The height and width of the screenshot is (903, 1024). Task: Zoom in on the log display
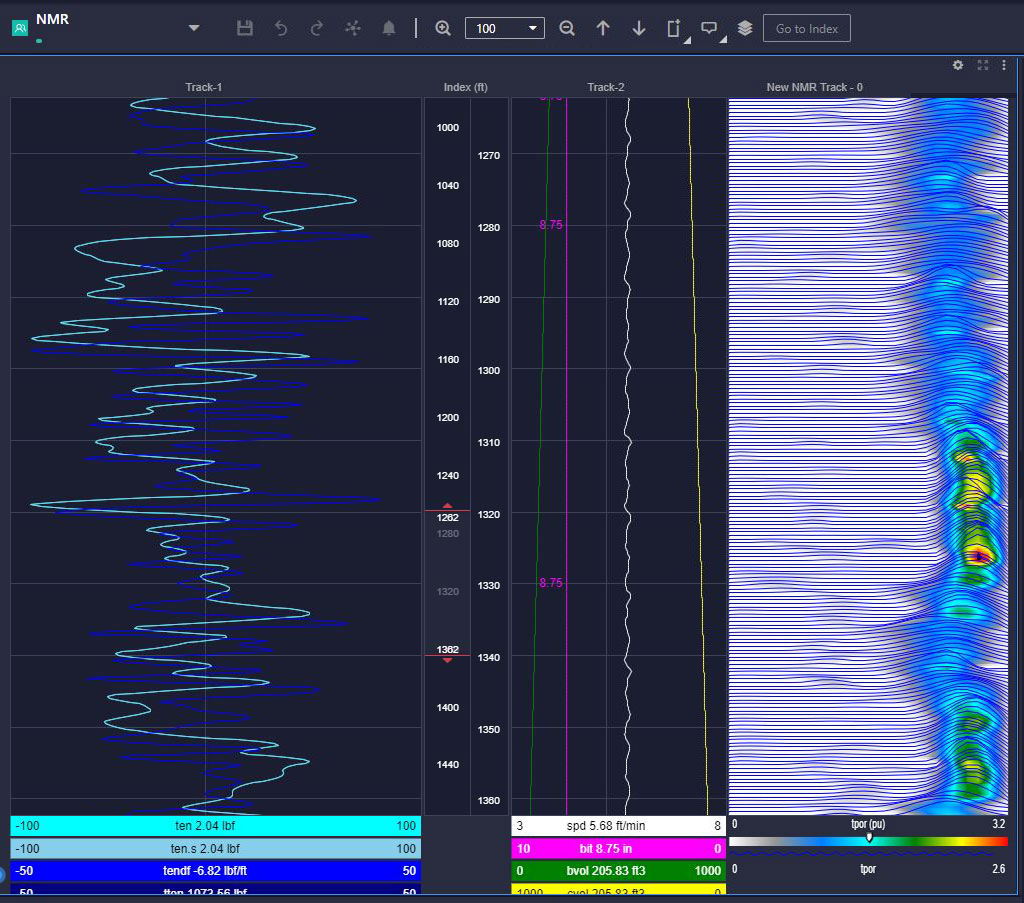coord(443,28)
